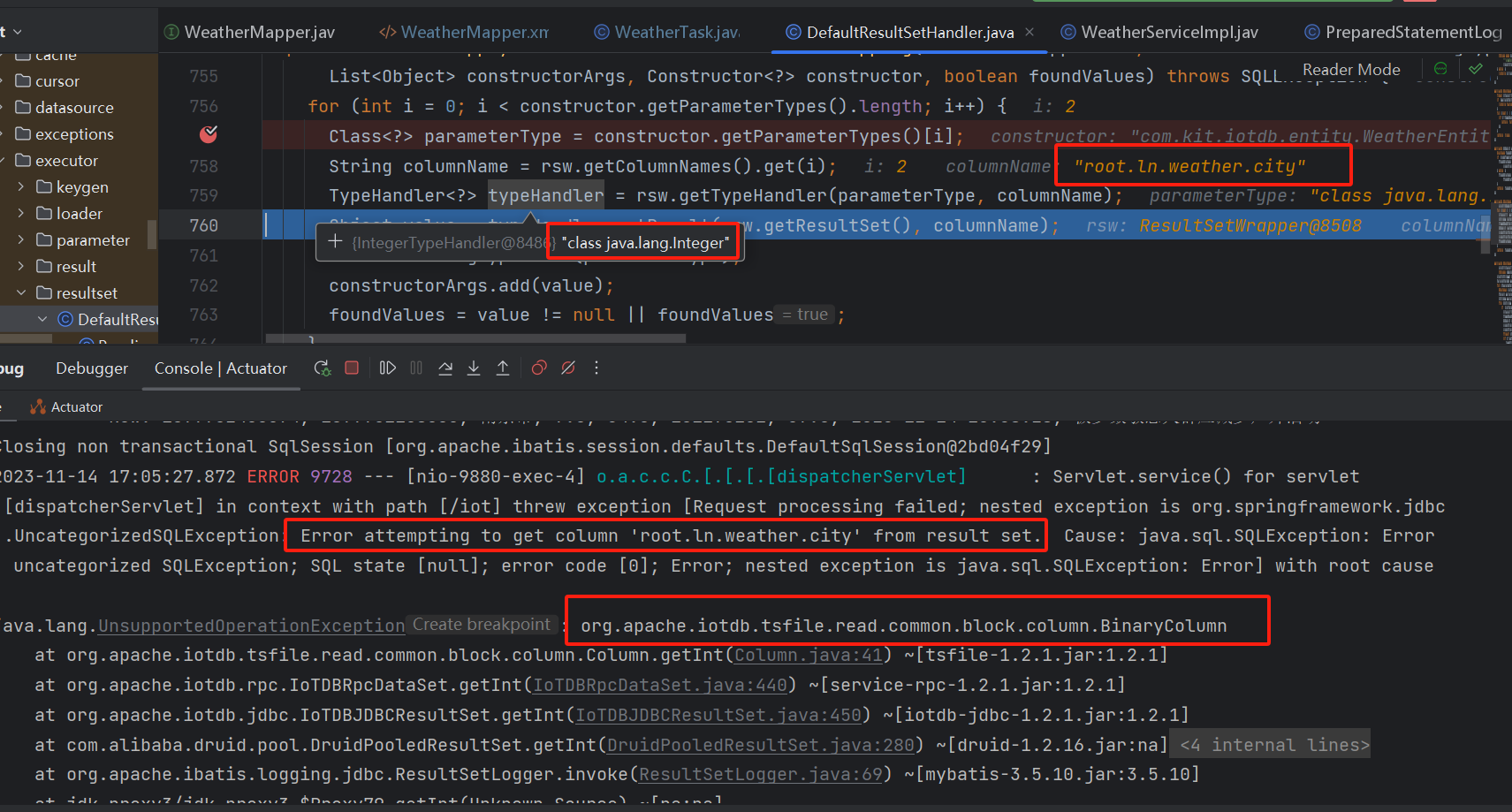Switch to the WeatherMapper.java tab
The width and height of the screenshot is (1512, 812).
pyautogui.click(x=250, y=32)
